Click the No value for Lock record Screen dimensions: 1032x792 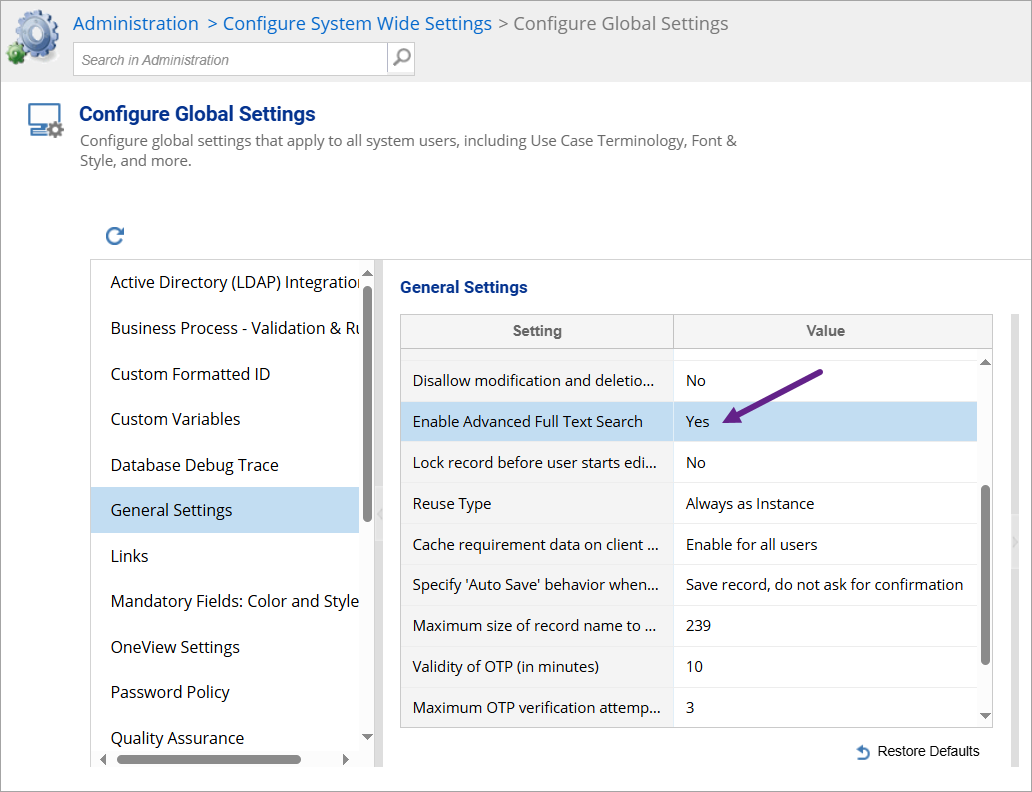click(x=696, y=463)
